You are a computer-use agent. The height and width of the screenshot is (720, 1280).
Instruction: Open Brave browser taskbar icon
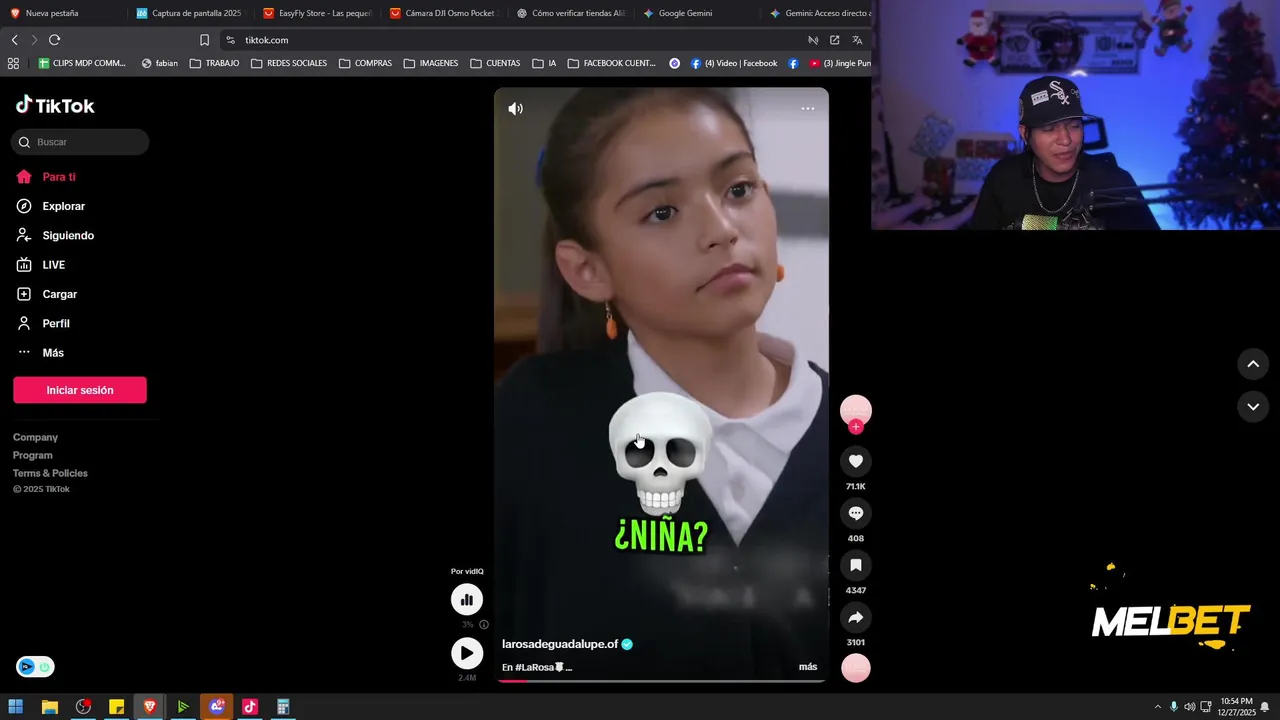pyautogui.click(x=150, y=707)
